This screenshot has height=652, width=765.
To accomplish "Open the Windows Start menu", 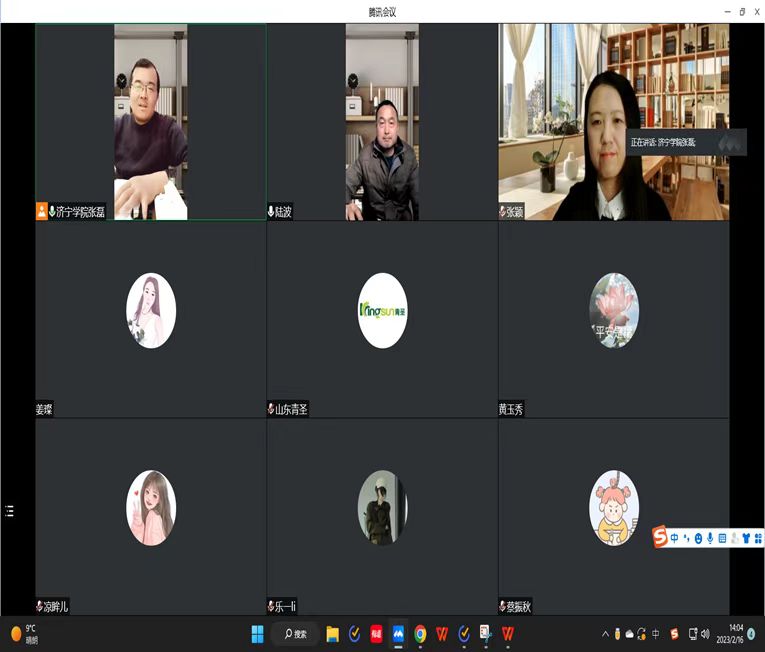I will pos(257,633).
